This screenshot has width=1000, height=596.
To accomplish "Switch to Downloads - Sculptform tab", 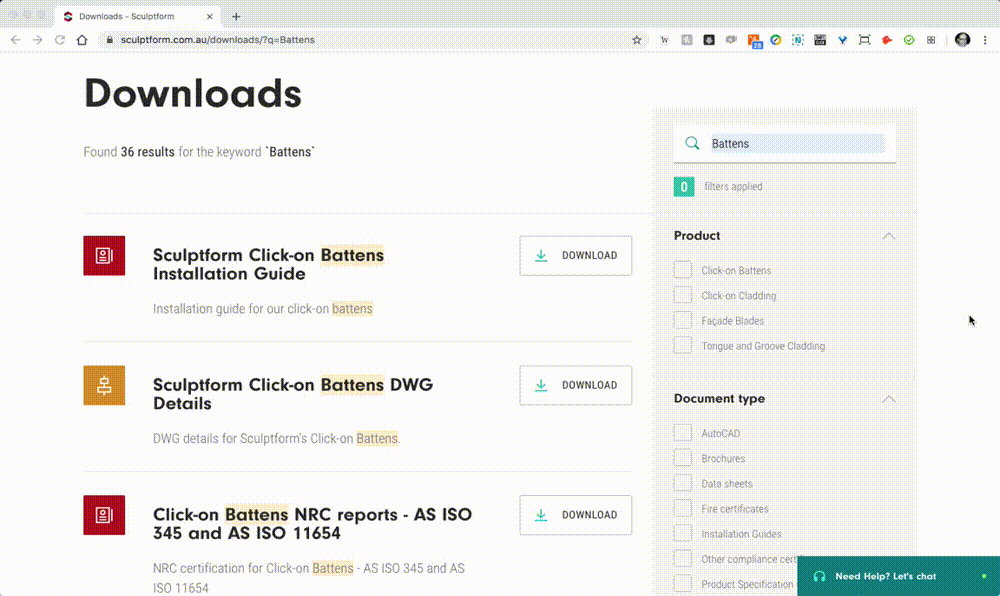I will pos(137,17).
